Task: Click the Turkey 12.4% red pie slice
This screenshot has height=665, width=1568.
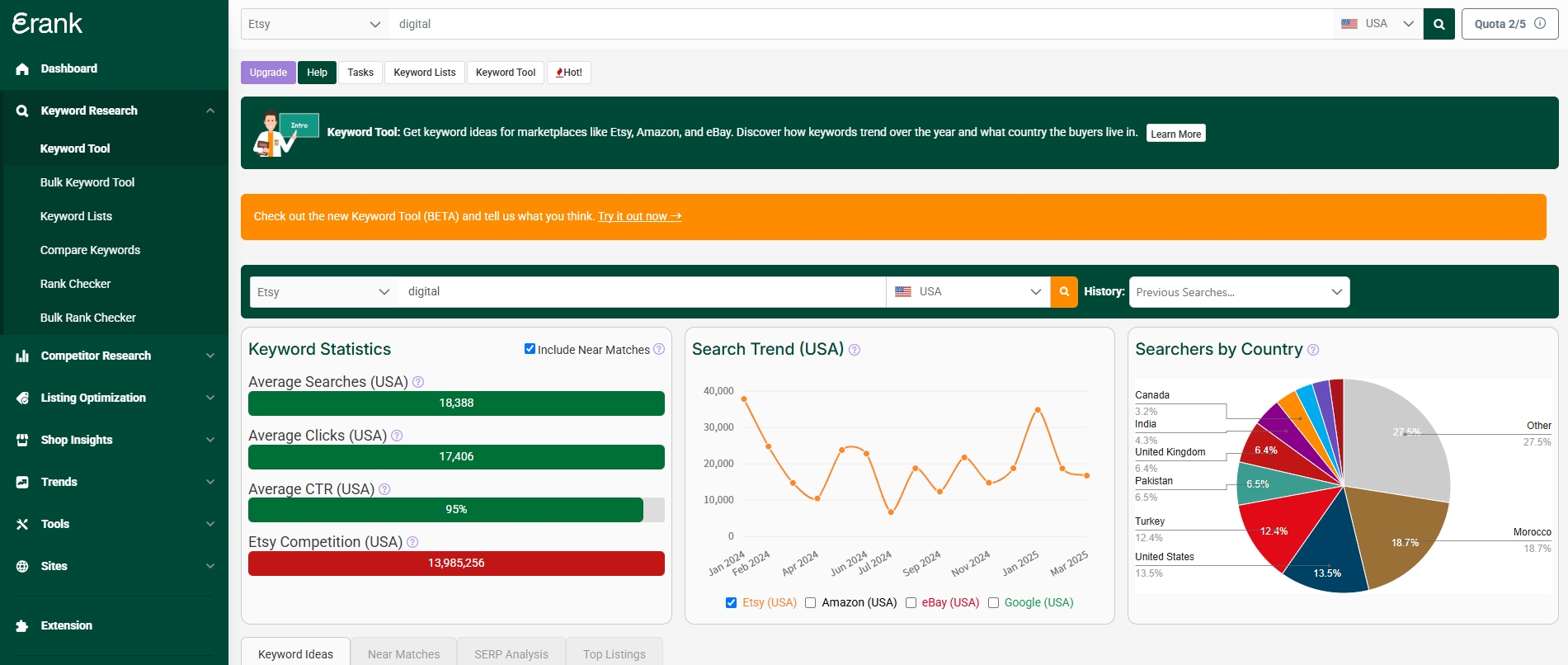Action: coord(1279,528)
